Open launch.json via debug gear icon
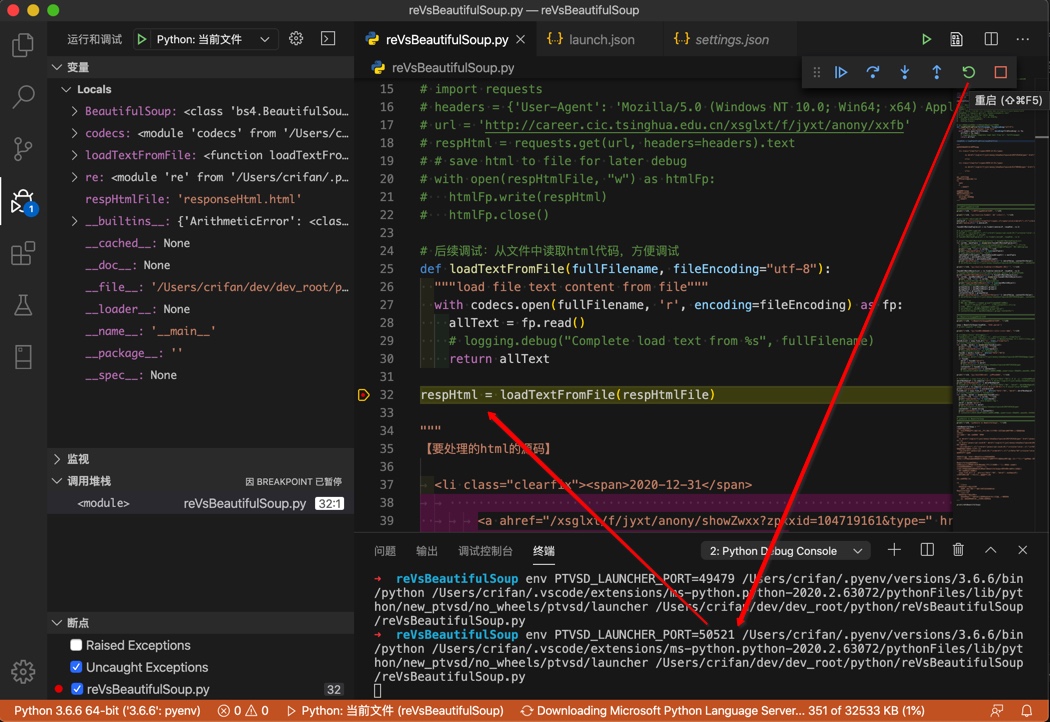Screen dimensions: 1050x722 [296, 39]
